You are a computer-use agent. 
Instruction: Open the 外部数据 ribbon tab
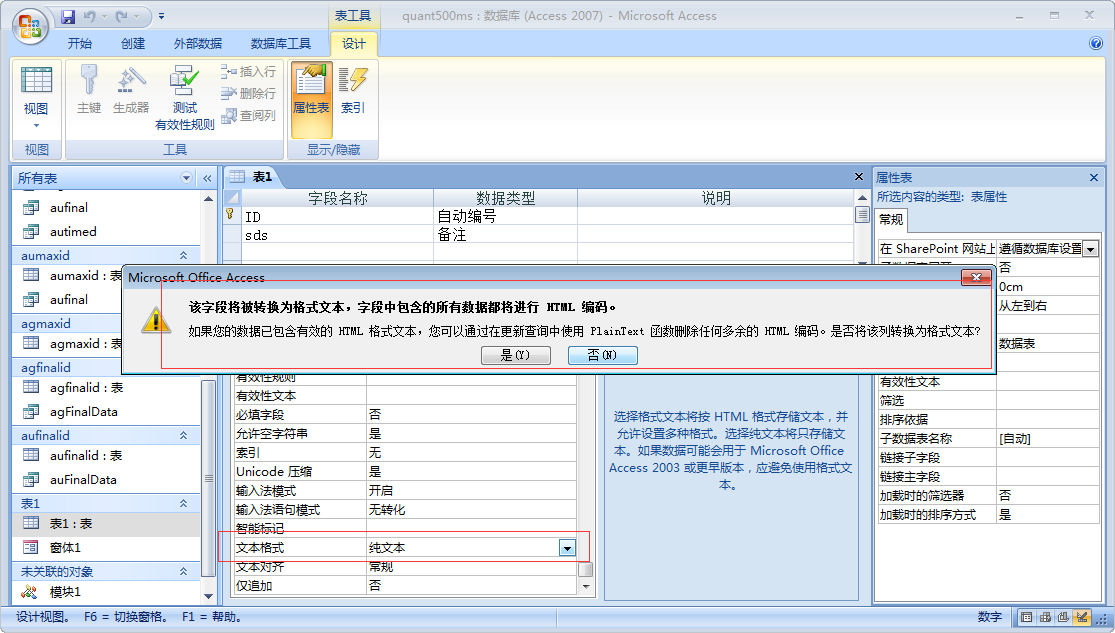[x=198, y=43]
